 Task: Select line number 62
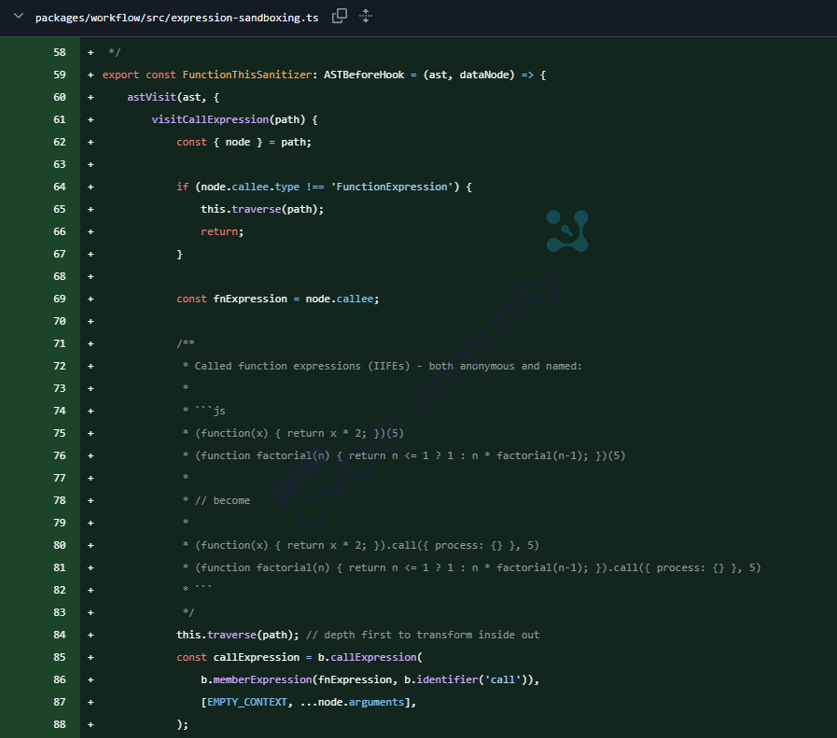point(59,142)
